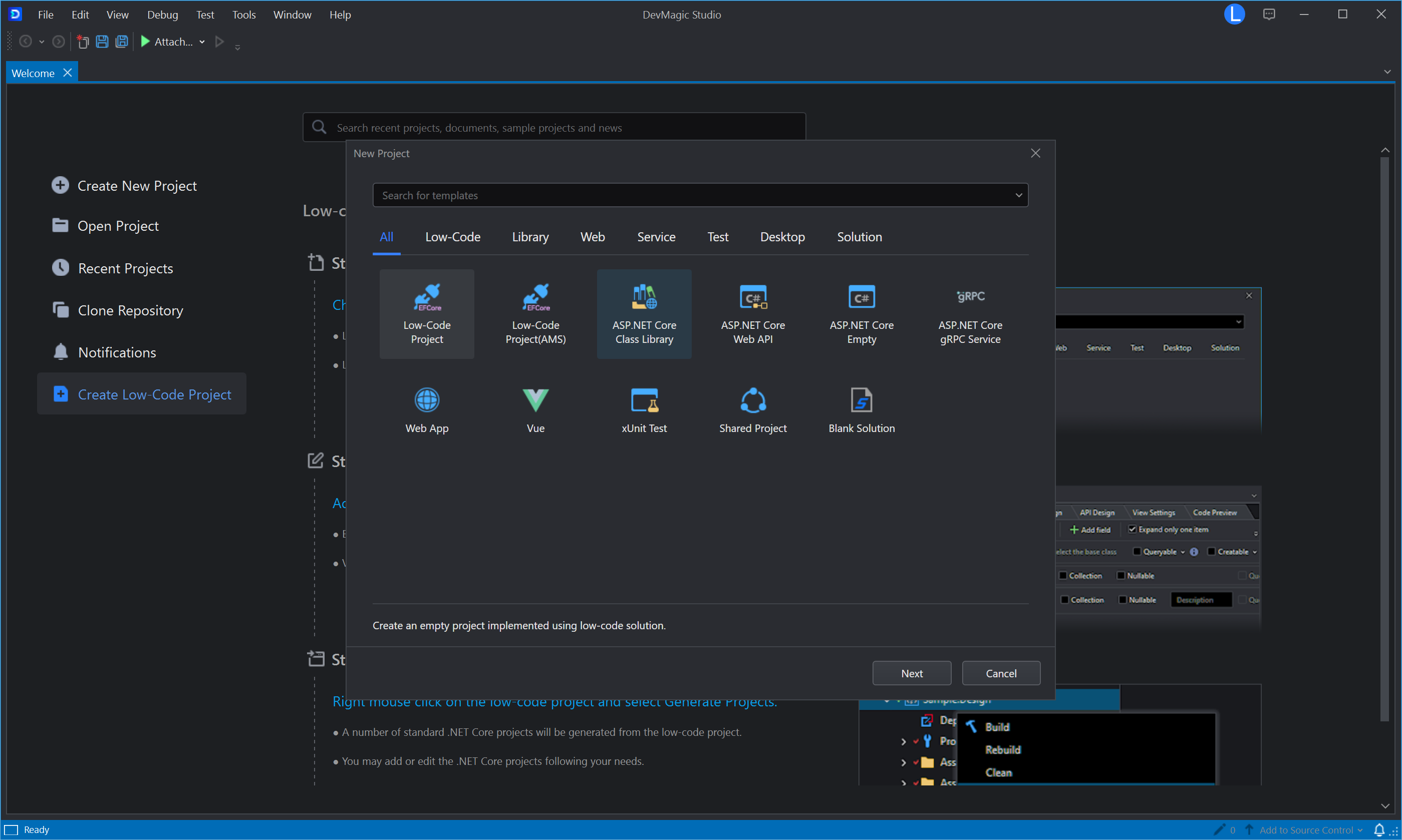Open the template search dropdown arrow
The height and width of the screenshot is (840, 1402).
1018,195
